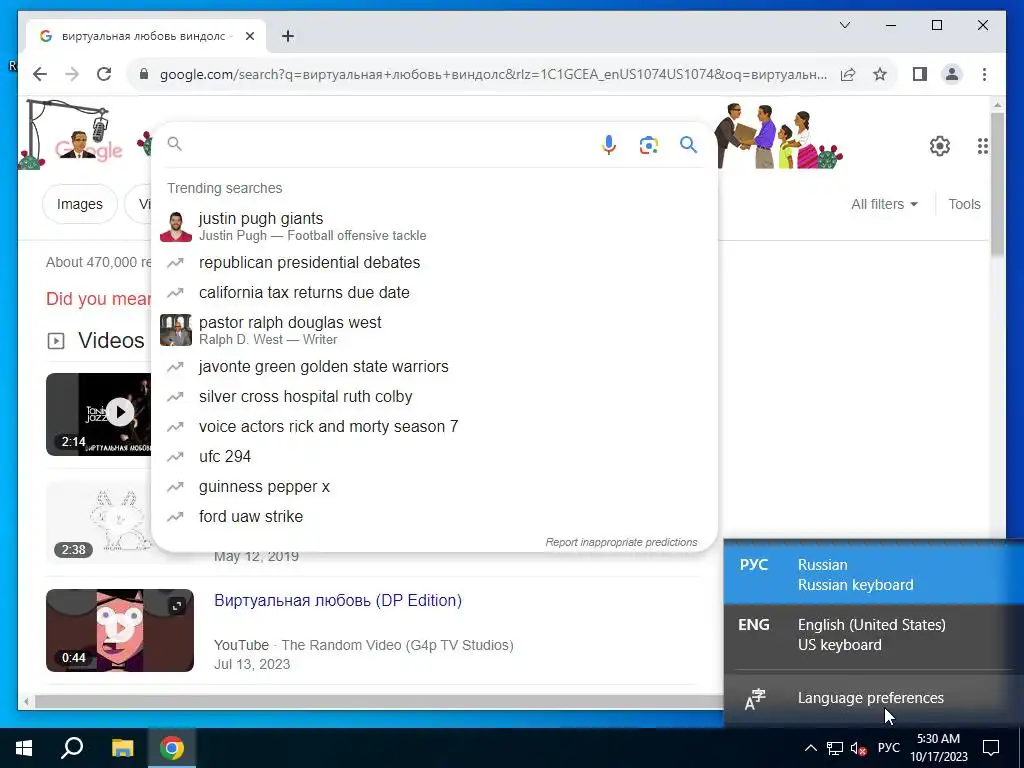Open Google Lens image search icon

point(648,145)
